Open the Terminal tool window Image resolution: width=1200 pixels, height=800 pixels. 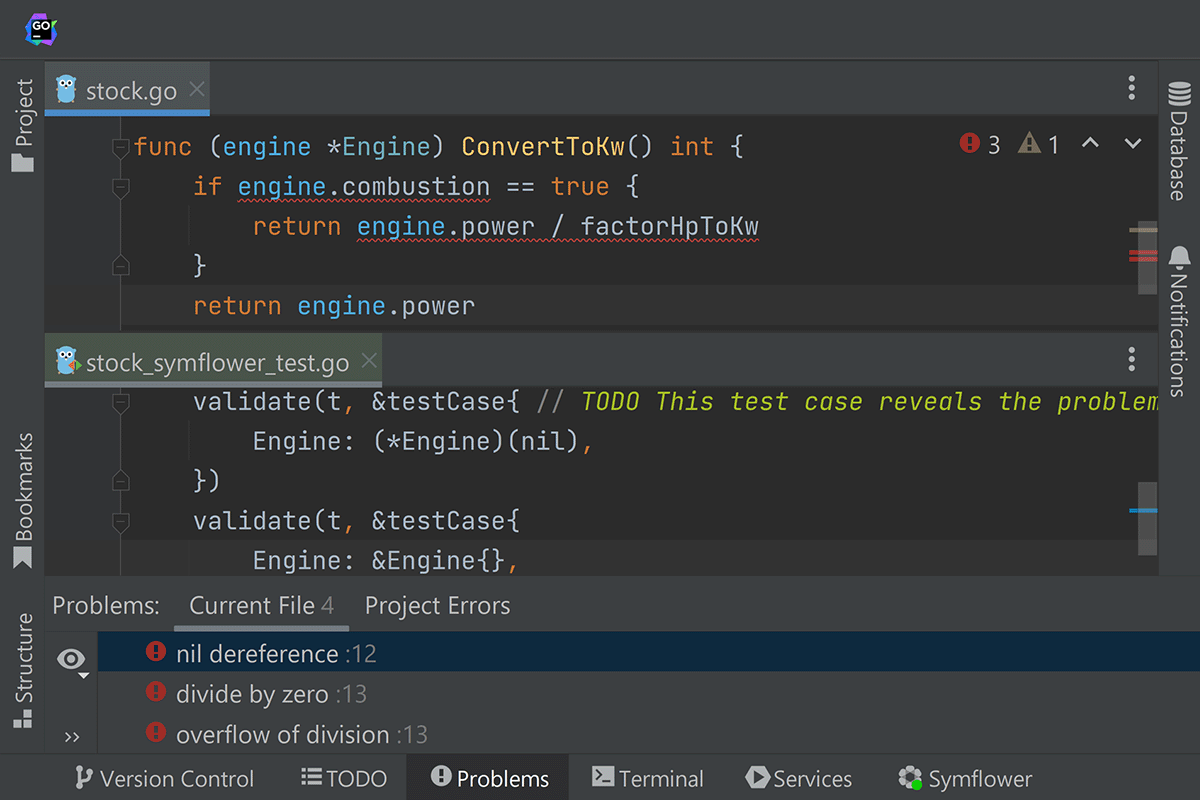coord(648,778)
